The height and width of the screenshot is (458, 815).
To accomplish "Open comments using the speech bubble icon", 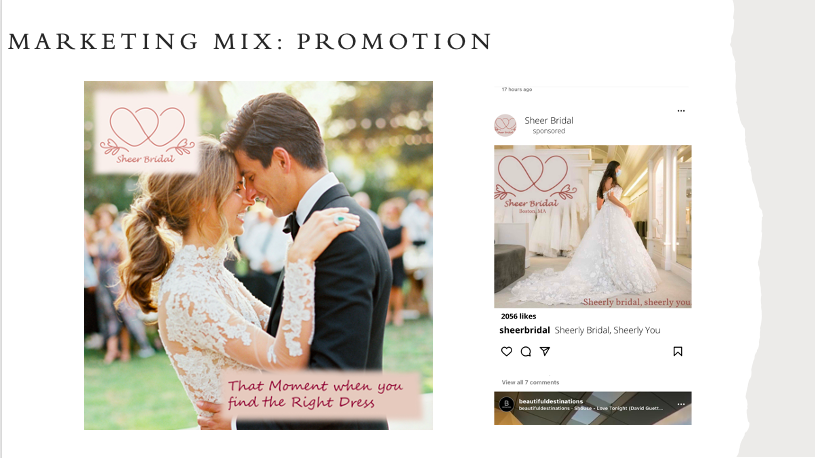I will click(525, 351).
